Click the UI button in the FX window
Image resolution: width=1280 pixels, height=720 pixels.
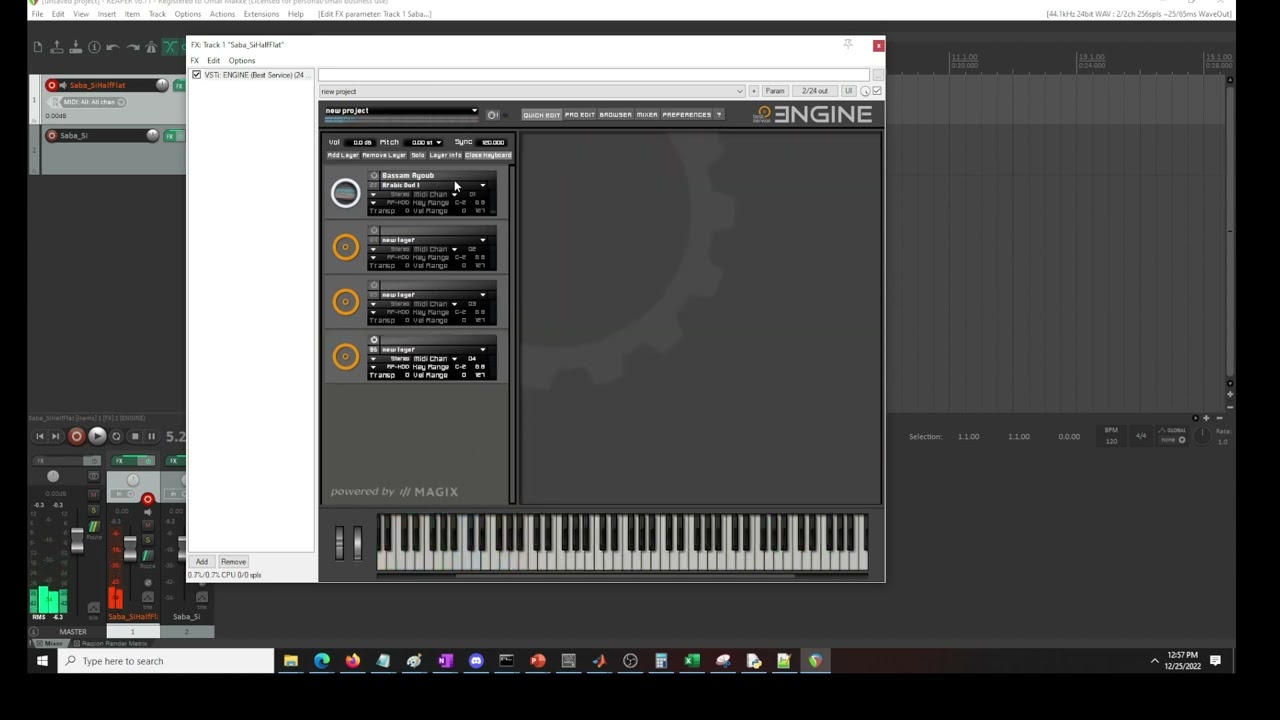coord(848,91)
